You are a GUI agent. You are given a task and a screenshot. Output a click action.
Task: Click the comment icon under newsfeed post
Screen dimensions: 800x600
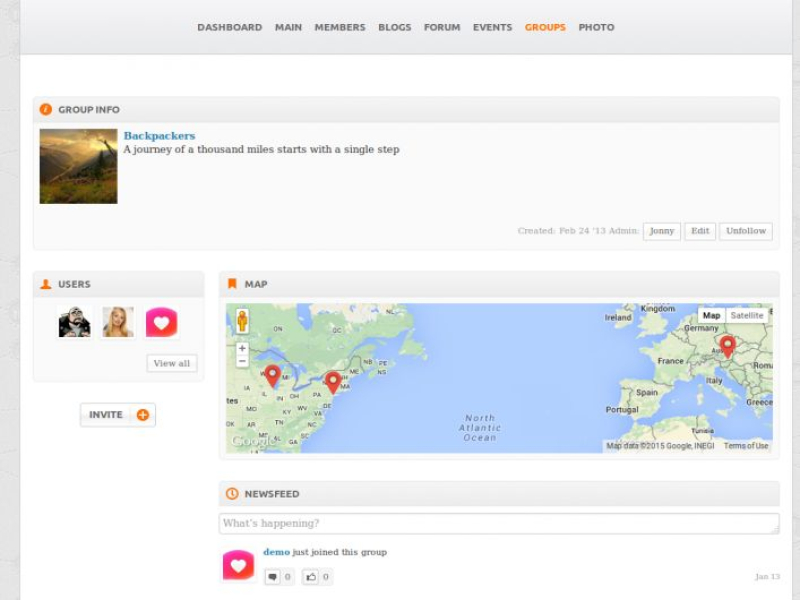point(273,577)
